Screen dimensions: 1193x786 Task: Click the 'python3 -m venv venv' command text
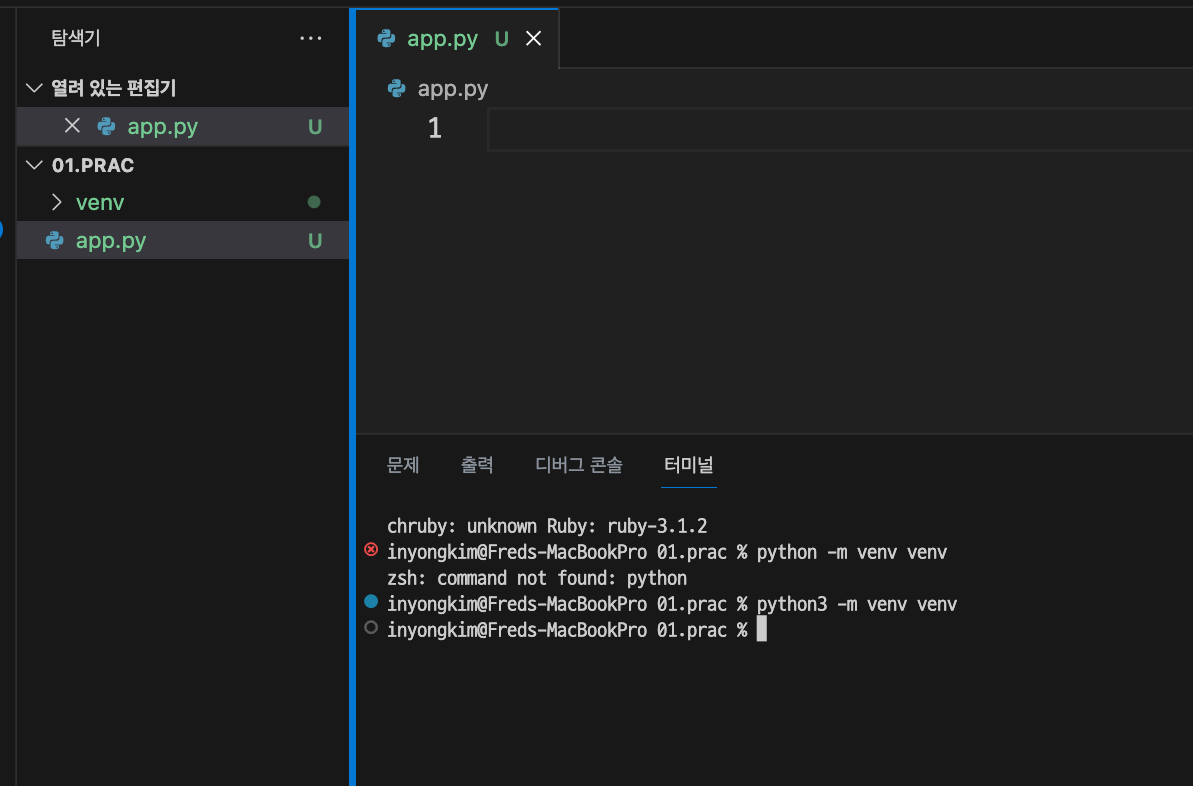click(857, 603)
